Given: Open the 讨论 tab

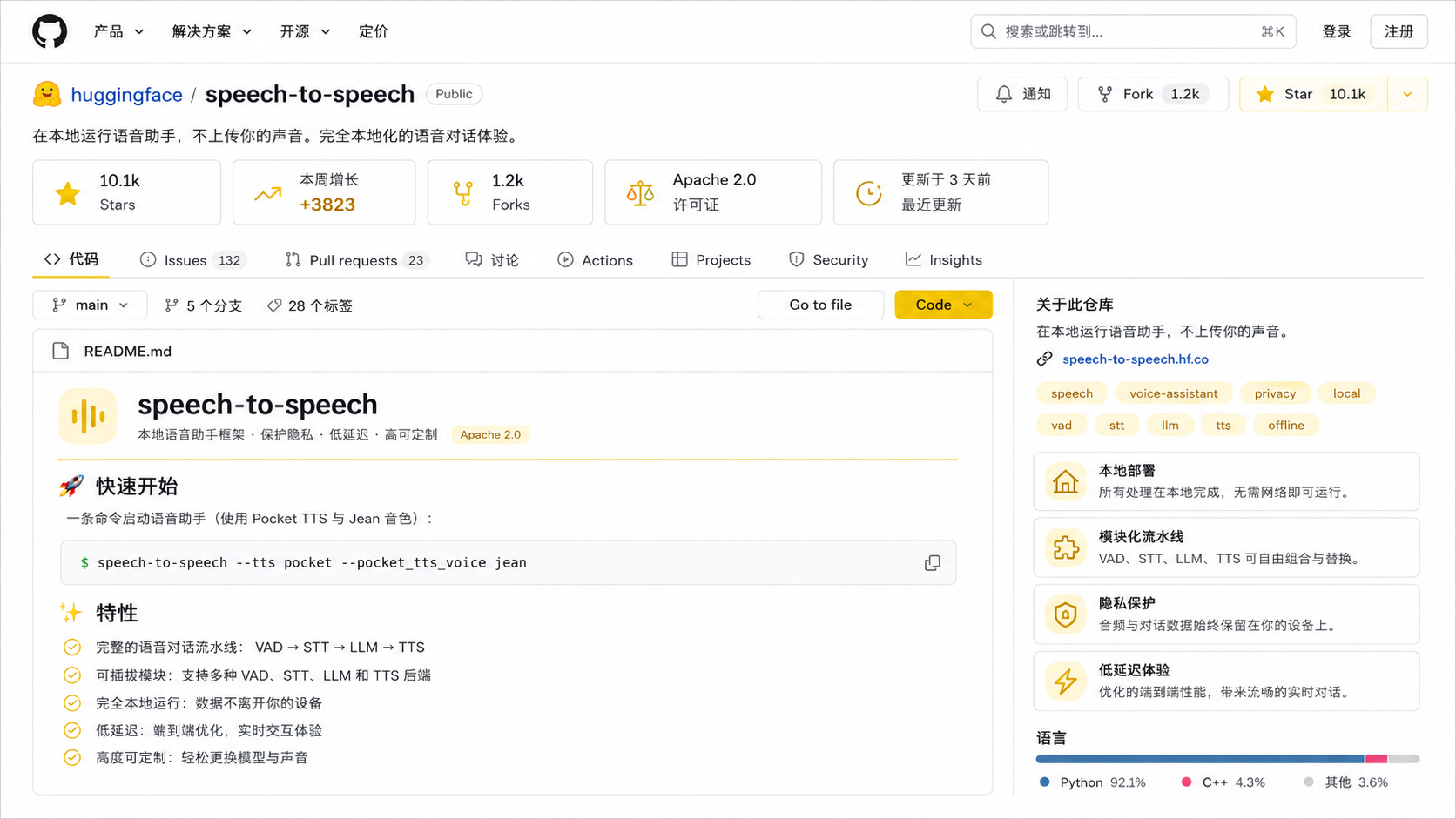Looking at the screenshot, I should [492, 260].
